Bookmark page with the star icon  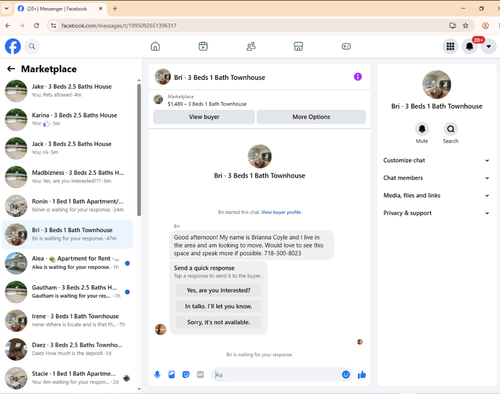click(x=466, y=26)
